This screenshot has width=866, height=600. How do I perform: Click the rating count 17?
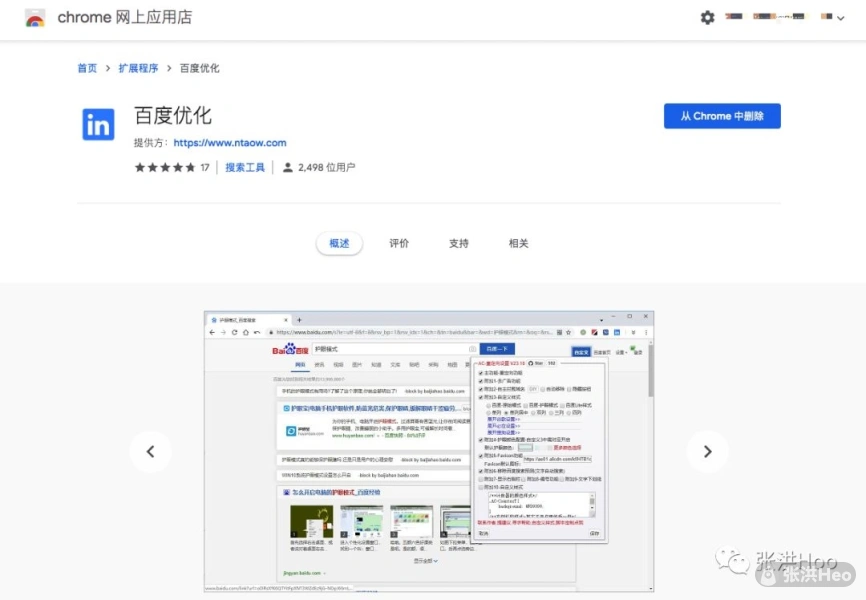coord(205,167)
